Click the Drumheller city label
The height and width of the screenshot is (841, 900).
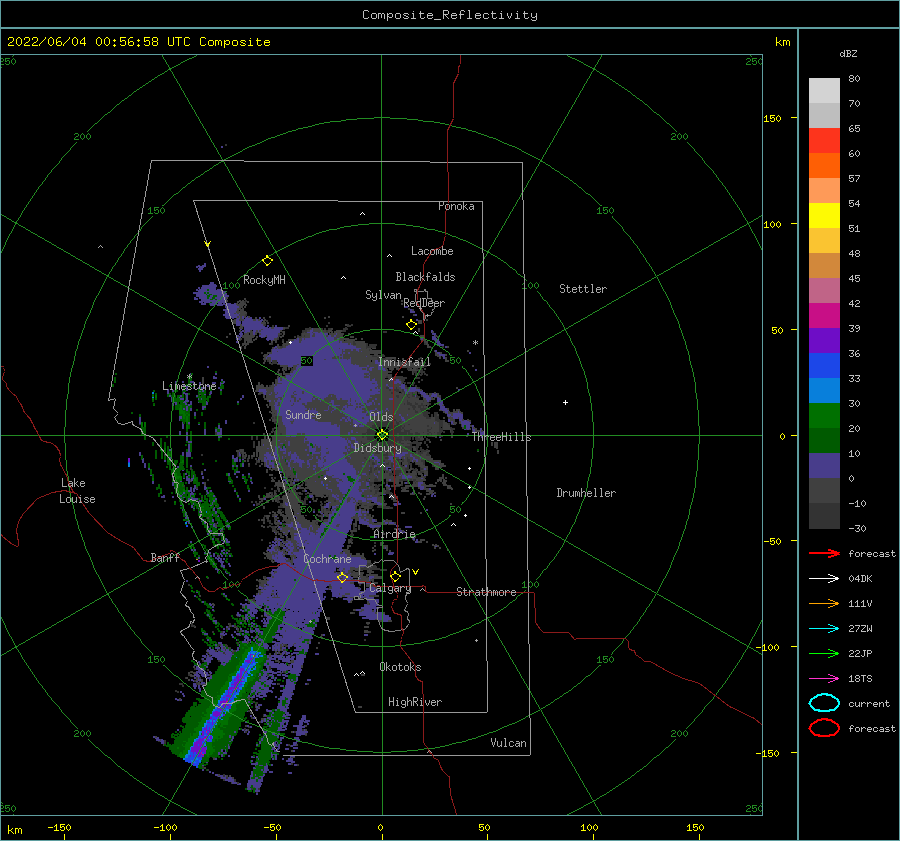pyautogui.click(x=586, y=493)
